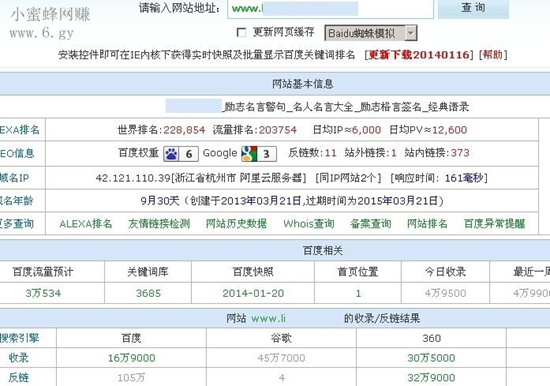This screenshot has height=386, width=550.
Task: Open the 网站排名 link
Action: (427, 224)
